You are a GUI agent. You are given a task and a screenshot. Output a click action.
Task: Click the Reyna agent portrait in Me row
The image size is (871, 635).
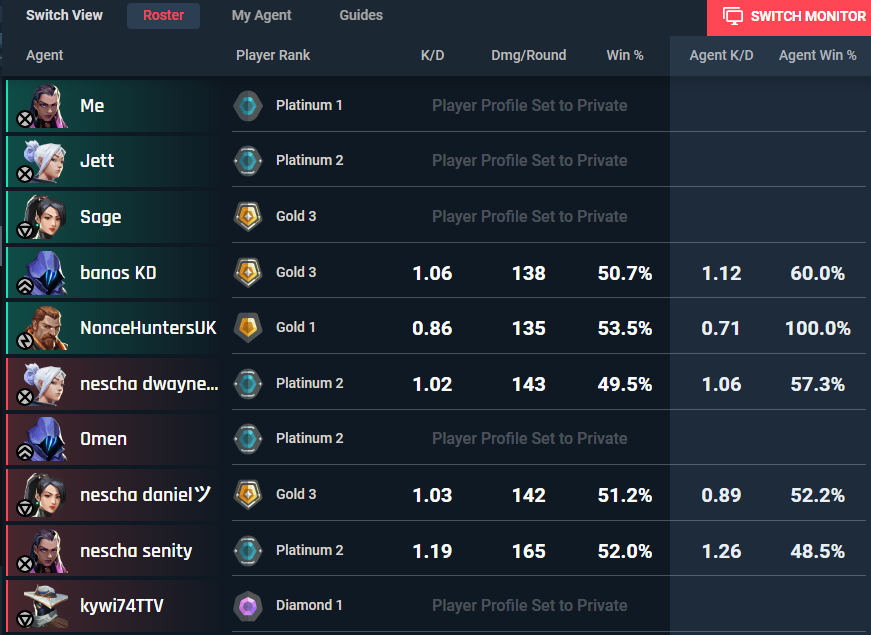point(48,106)
